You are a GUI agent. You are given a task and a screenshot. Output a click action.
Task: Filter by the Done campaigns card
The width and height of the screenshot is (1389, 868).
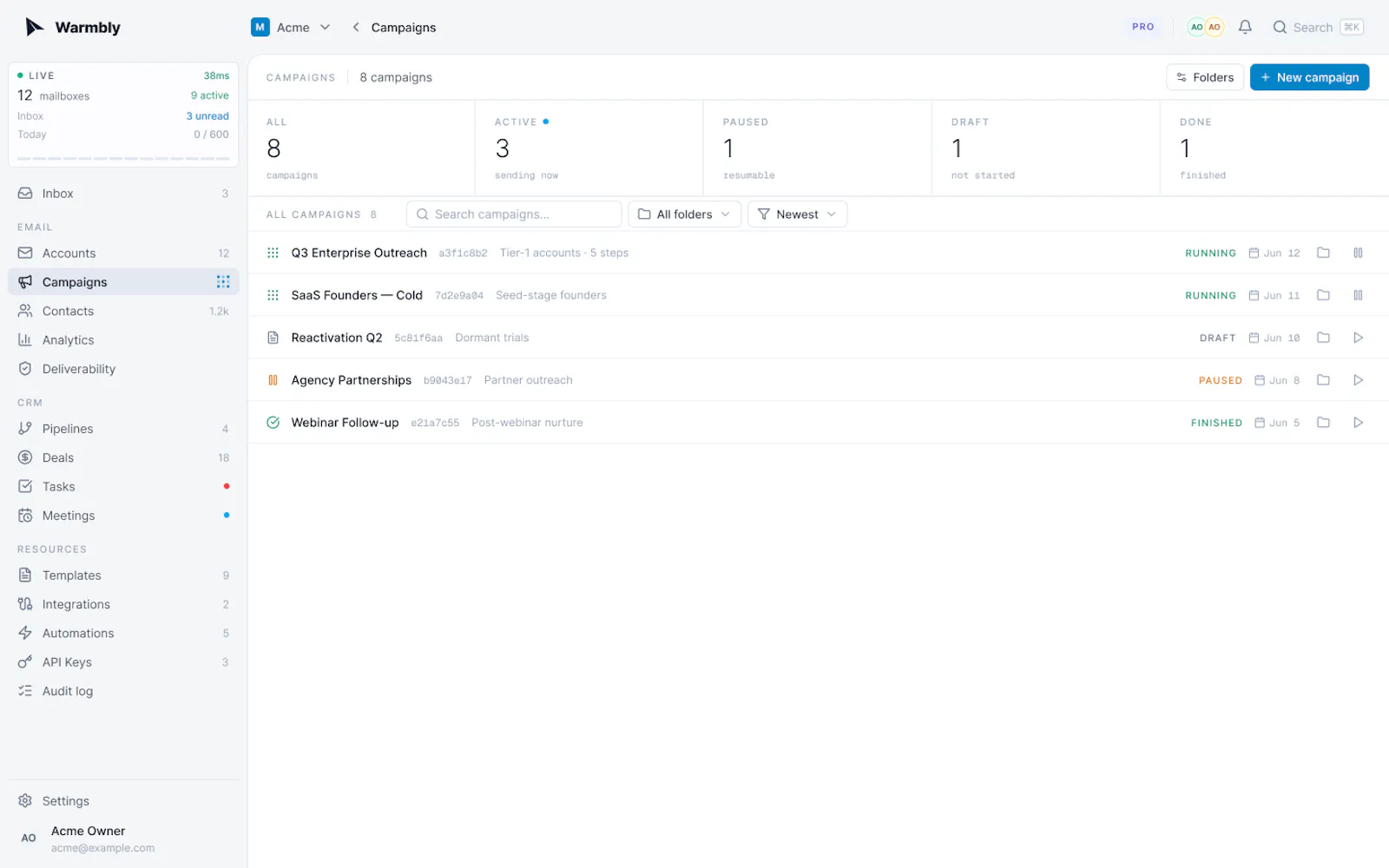click(1274, 148)
